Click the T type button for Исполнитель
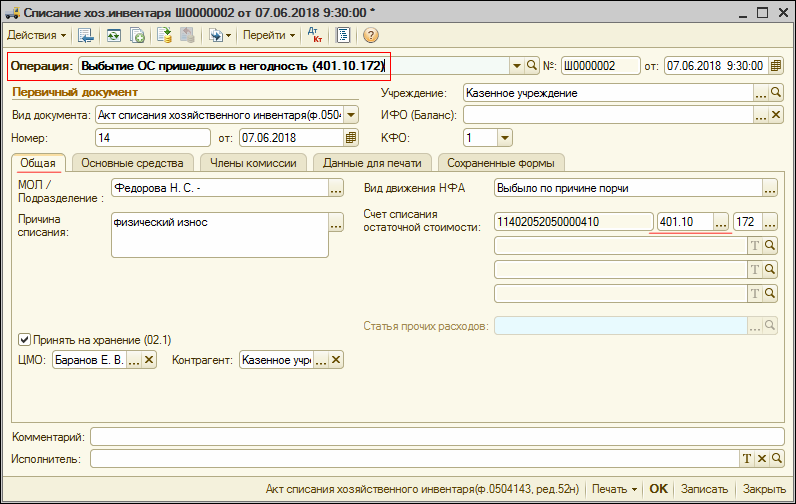796x504 pixels. pyautogui.click(x=746, y=459)
